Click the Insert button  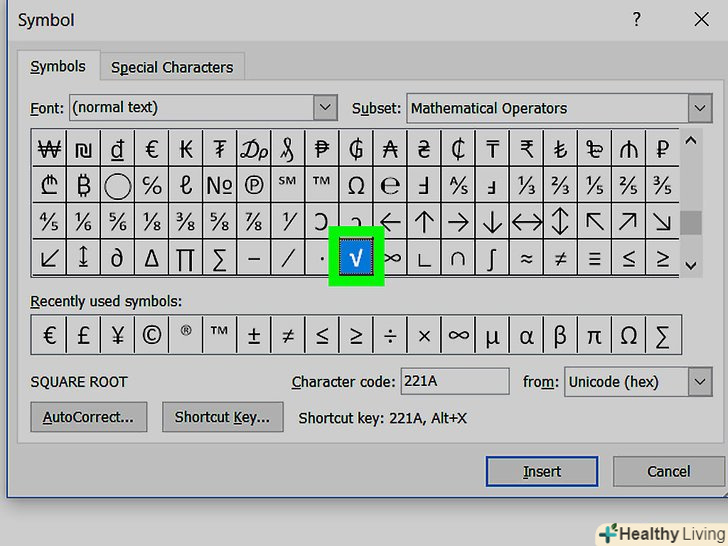542,472
